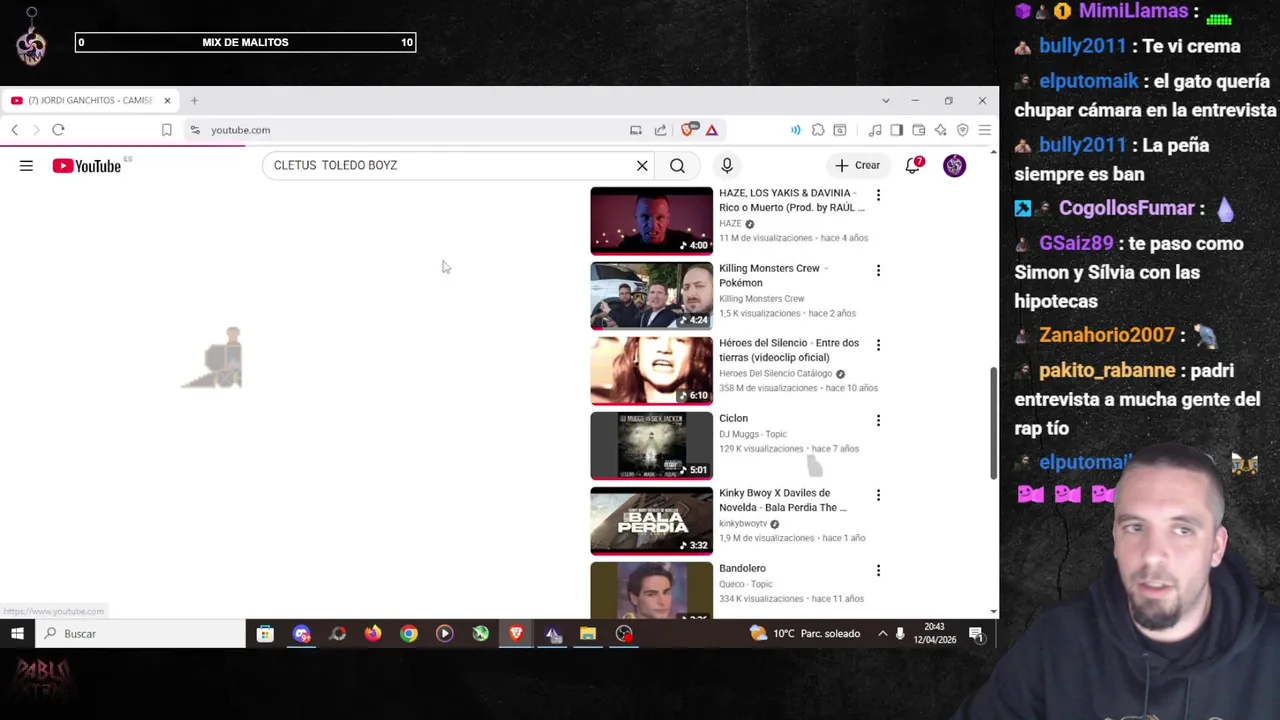
Task: Open more options for the Kinky Bwoy video
Action: click(x=878, y=495)
